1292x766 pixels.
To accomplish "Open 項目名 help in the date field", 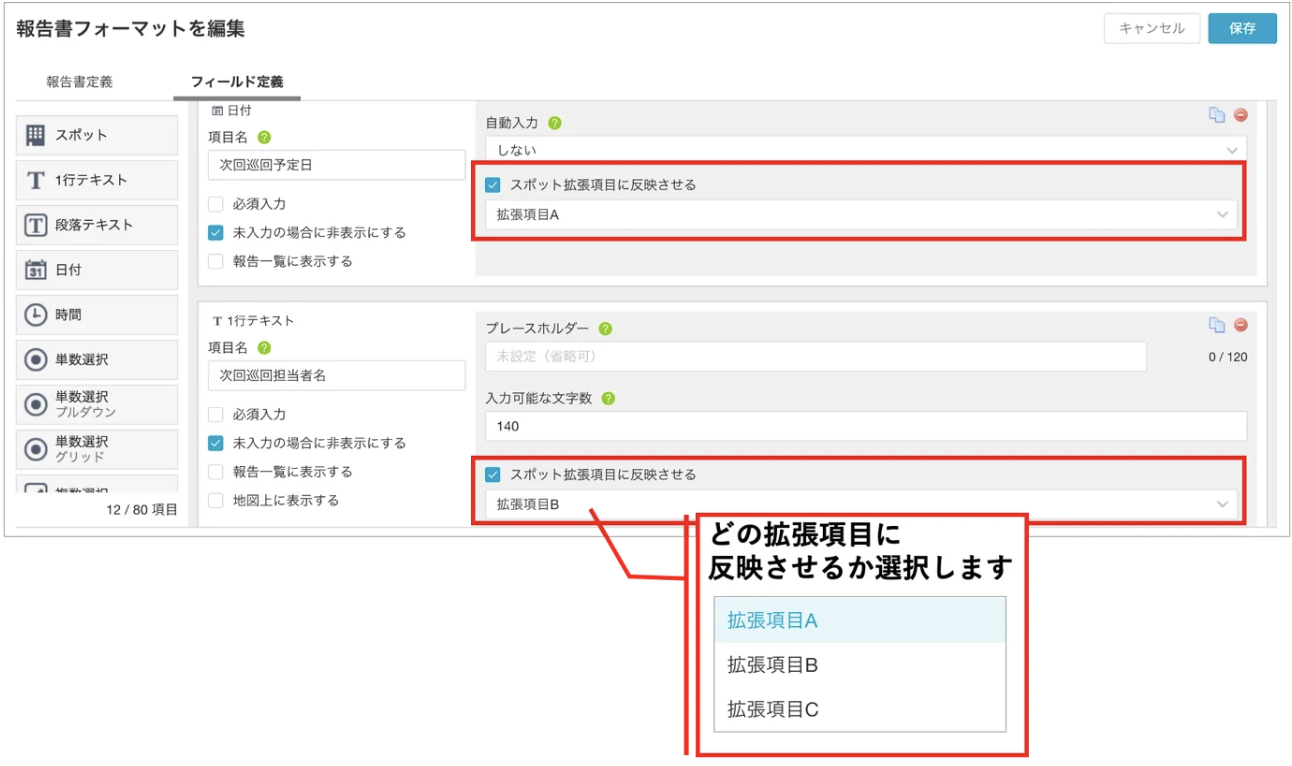I will click(x=264, y=137).
